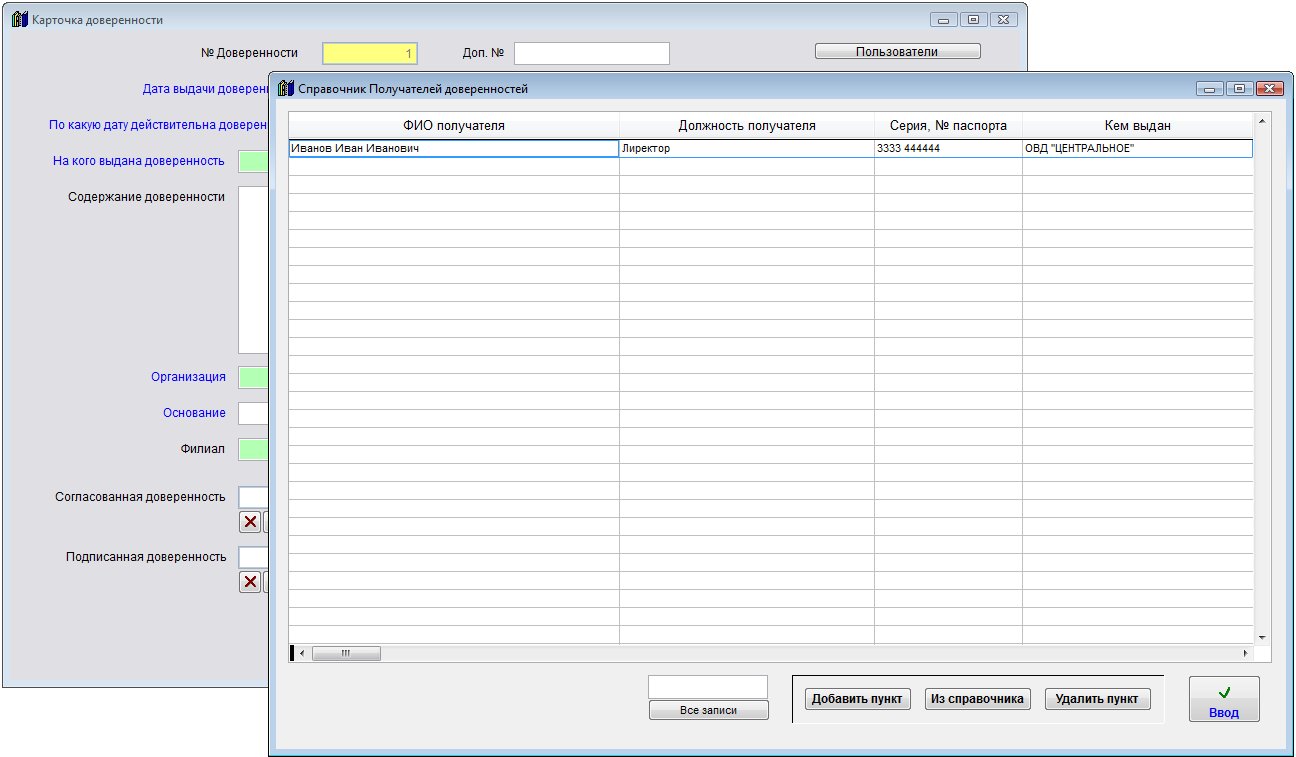Click the left arrow of the horizontal scrollbar
This screenshot has height=757, width=1296.
[x=302, y=653]
